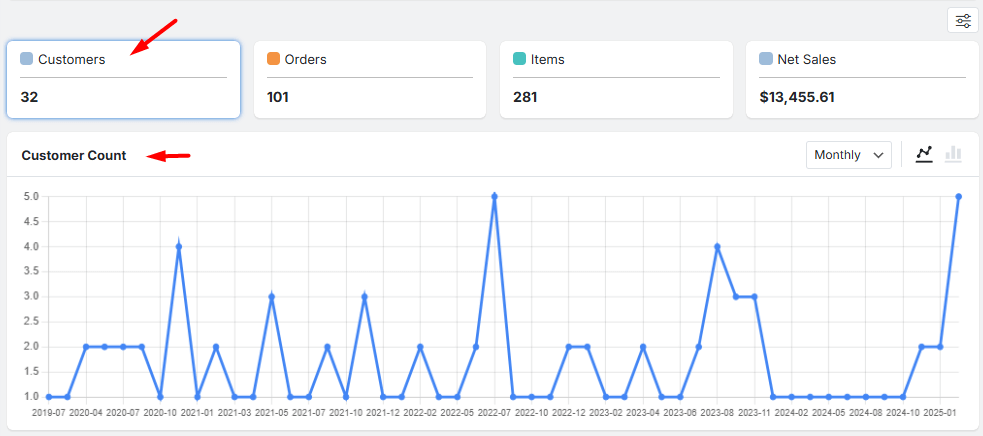983x436 pixels.
Task: Select the Net Sales metric card
Action: [862, 79]
